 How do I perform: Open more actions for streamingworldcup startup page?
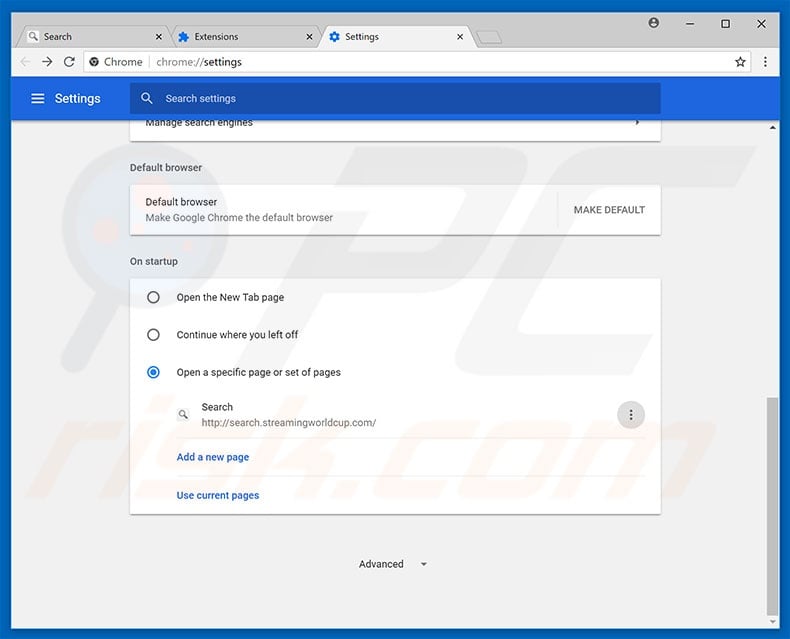click(631, 415)
